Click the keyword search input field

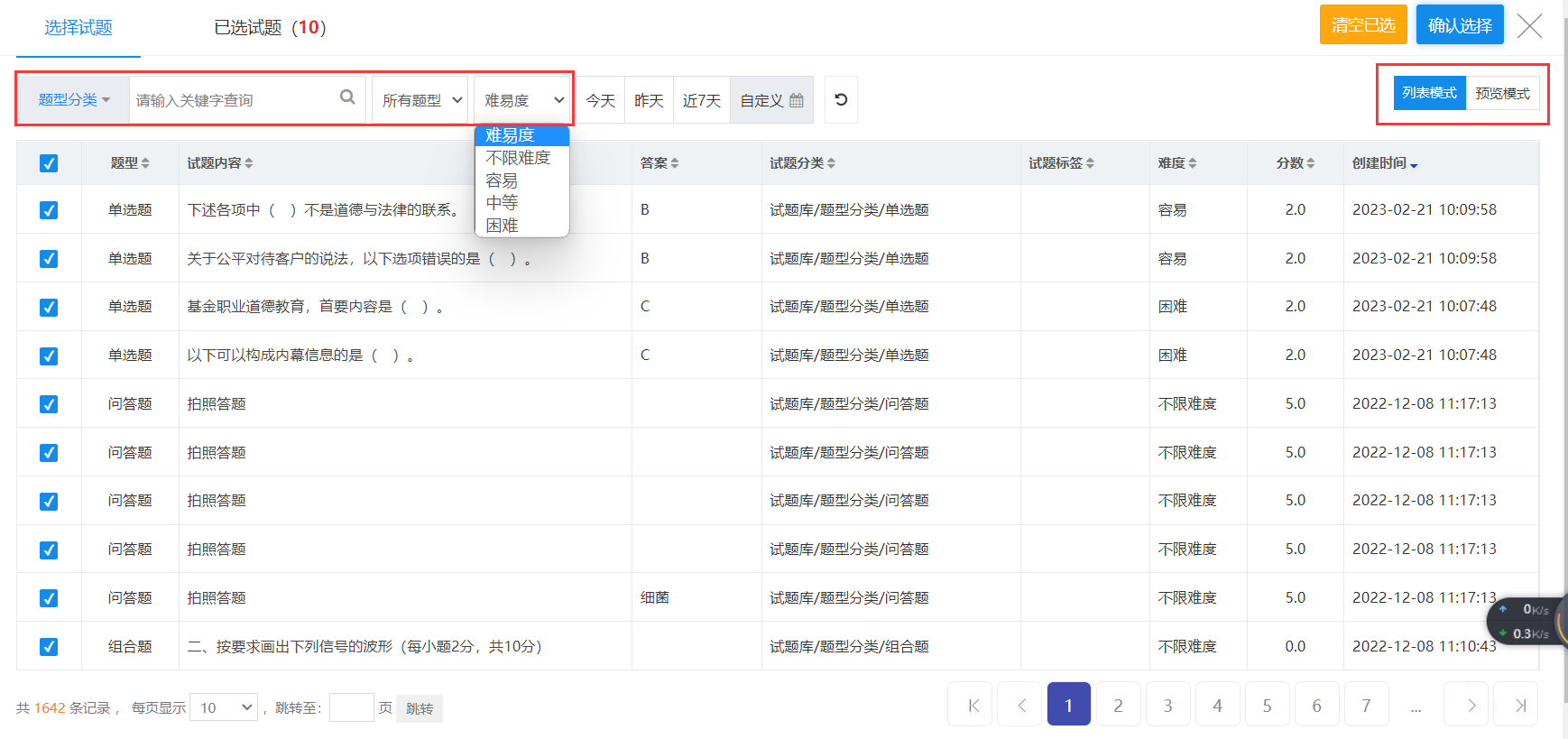pyautogui.click(x=233, y=100)
